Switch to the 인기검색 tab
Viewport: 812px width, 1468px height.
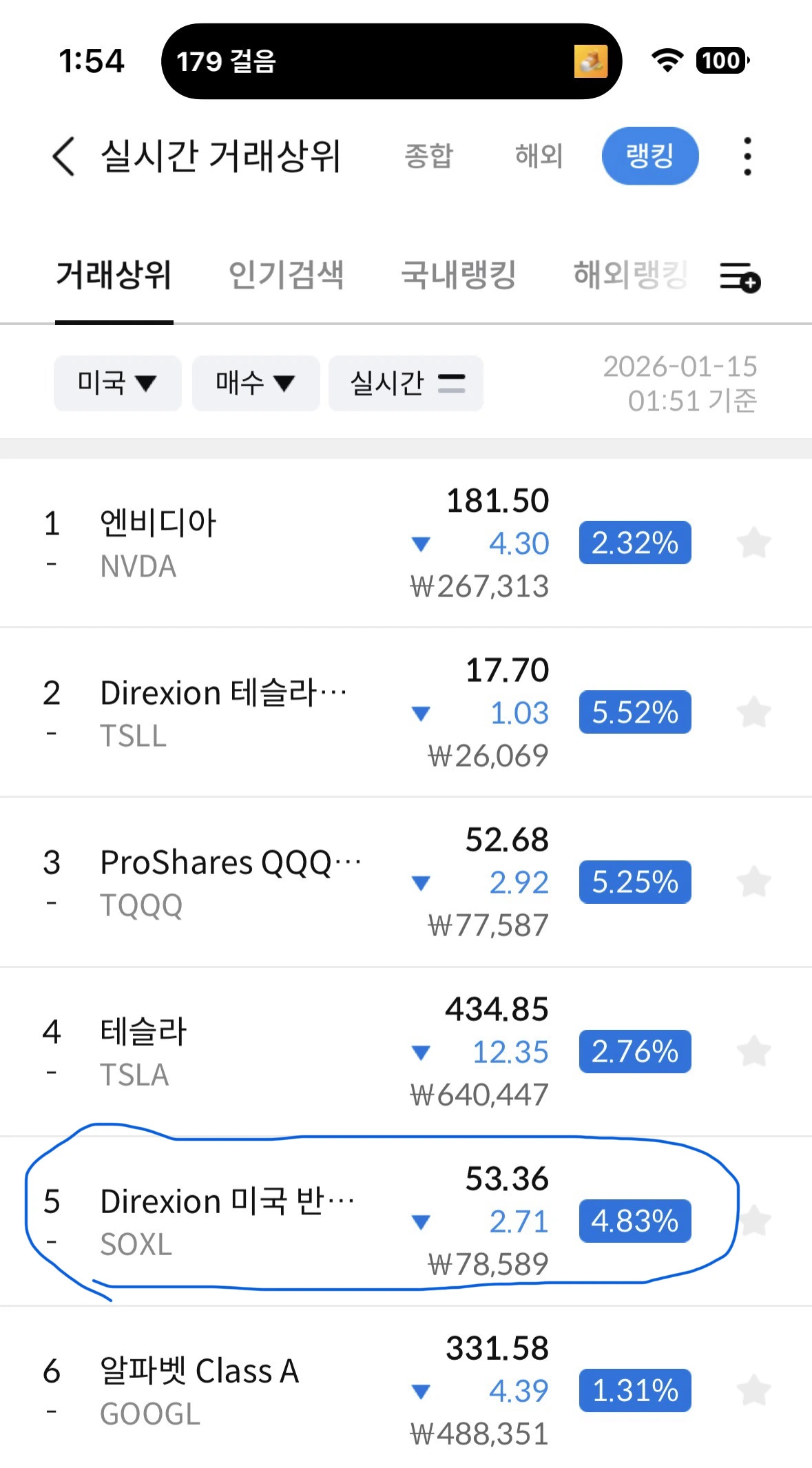(x=286, y=275)
